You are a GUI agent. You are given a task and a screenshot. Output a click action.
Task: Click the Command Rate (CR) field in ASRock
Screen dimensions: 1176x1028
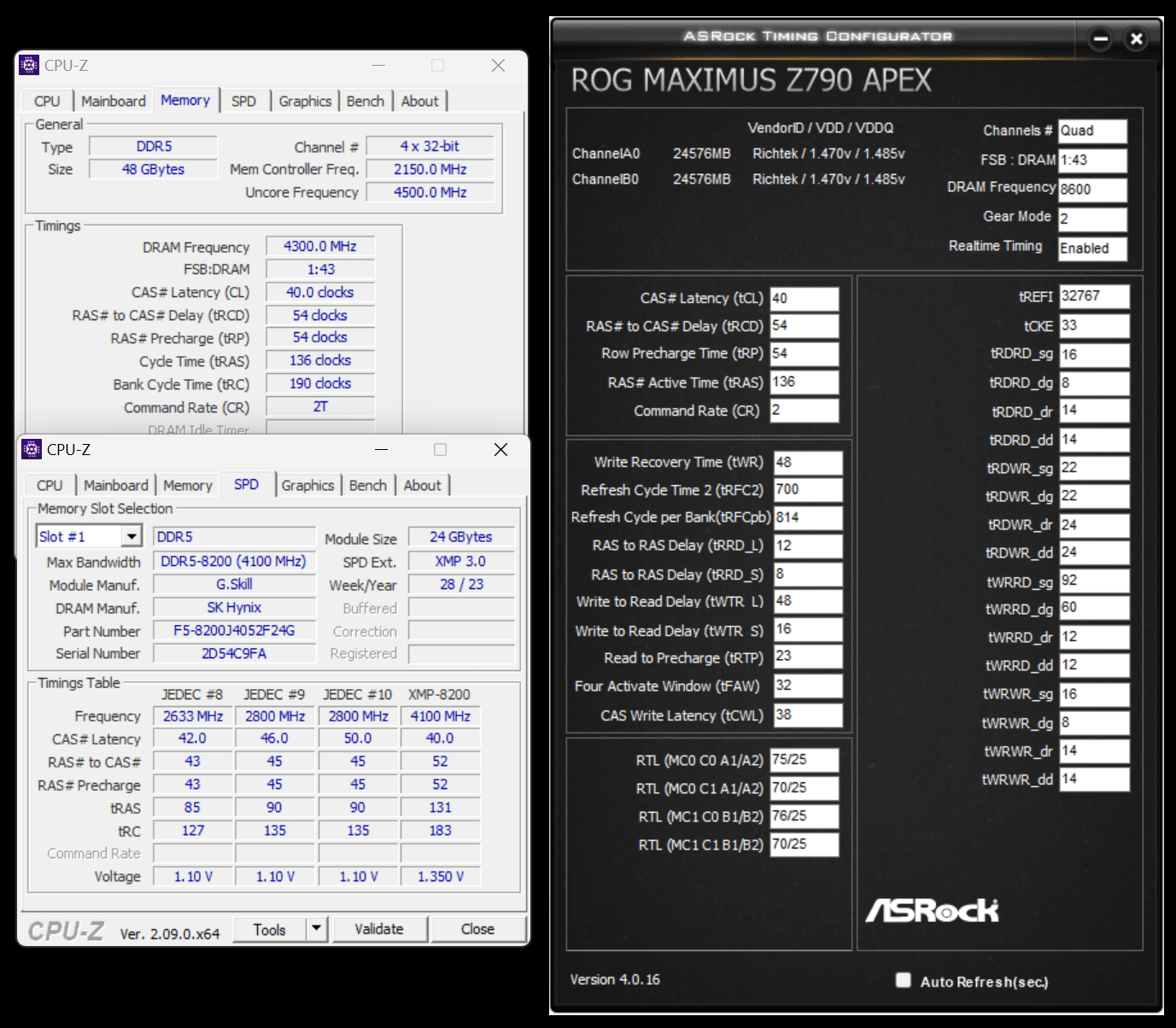[804, 410]
